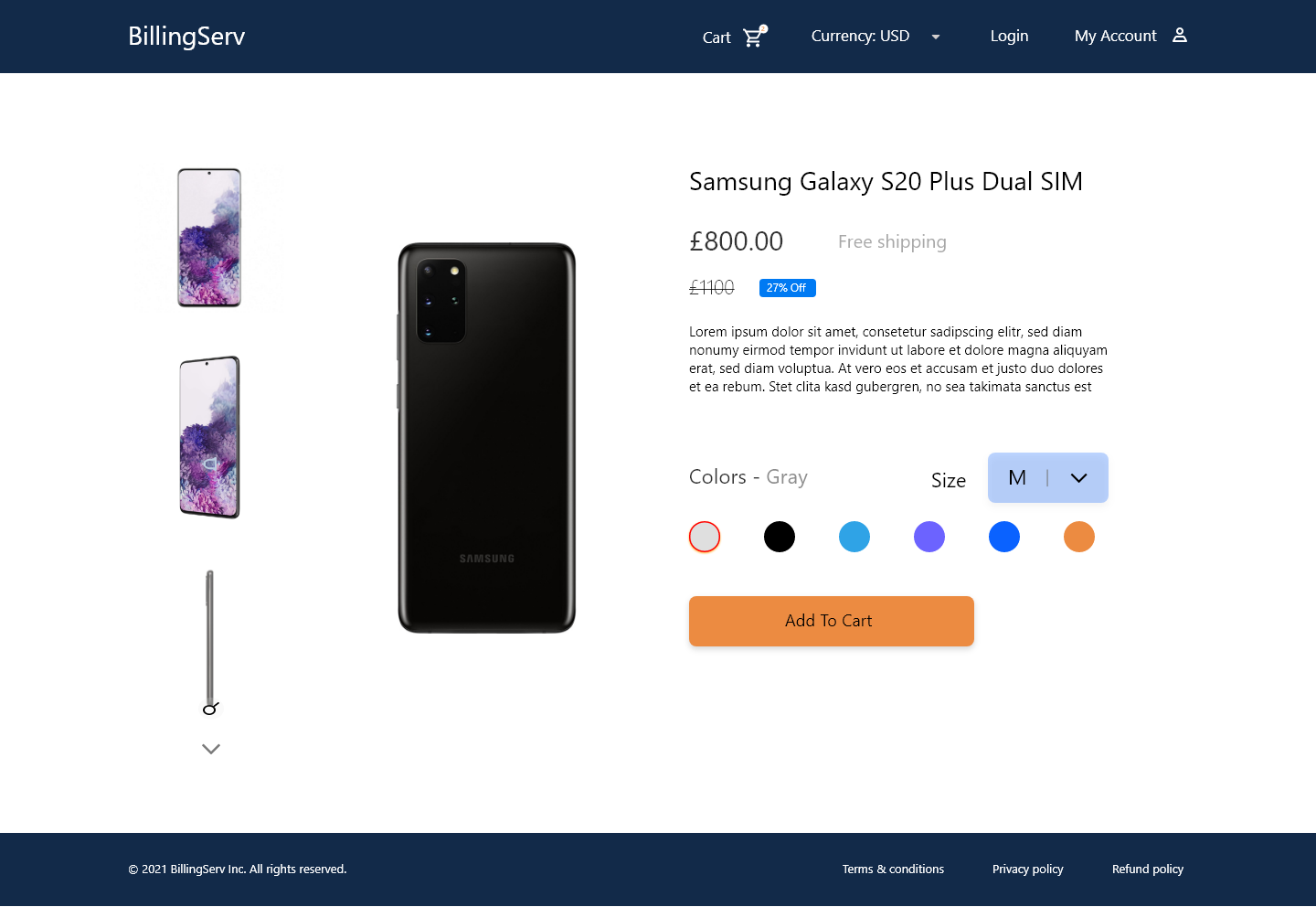Open Terms & conditions link
The width and height of the screenshot is (1316, 907).
tap(893, 870)
